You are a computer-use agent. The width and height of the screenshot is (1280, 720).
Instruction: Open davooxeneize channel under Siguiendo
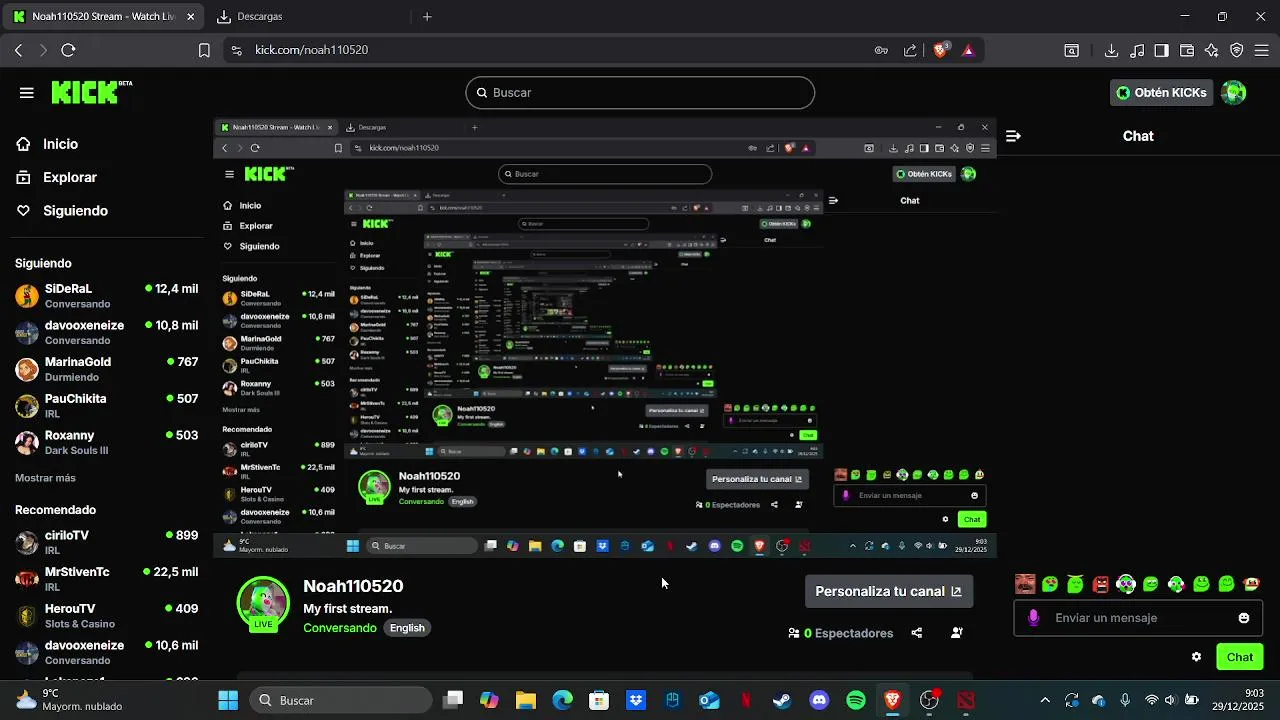pos(105,332)
